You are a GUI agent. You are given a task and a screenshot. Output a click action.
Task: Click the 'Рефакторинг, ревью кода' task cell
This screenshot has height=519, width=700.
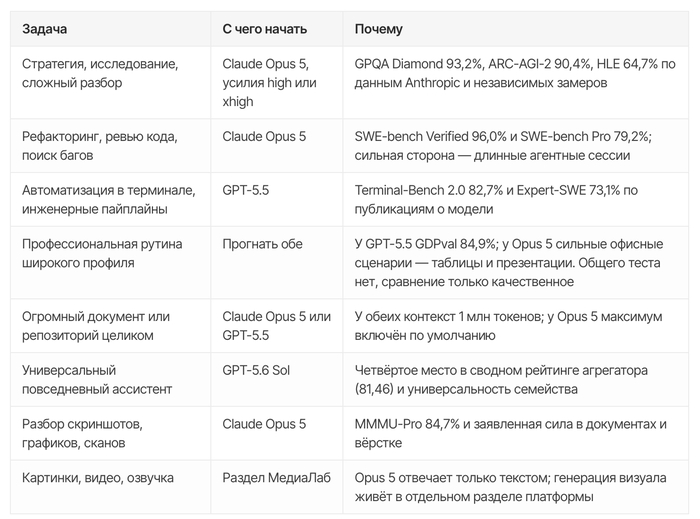pyautogui.click(x=110, y=146)
